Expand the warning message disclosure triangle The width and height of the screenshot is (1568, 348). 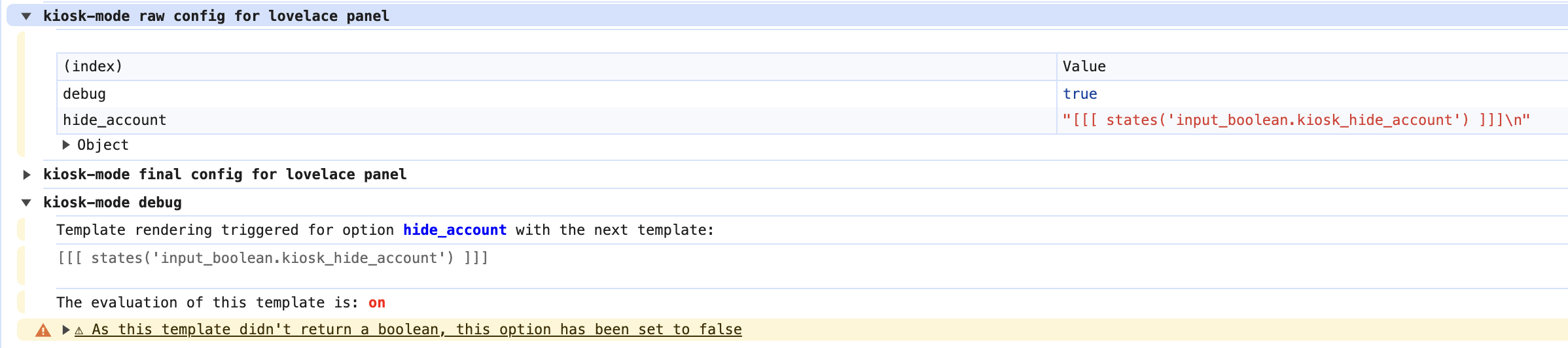[x=66, y=330]
